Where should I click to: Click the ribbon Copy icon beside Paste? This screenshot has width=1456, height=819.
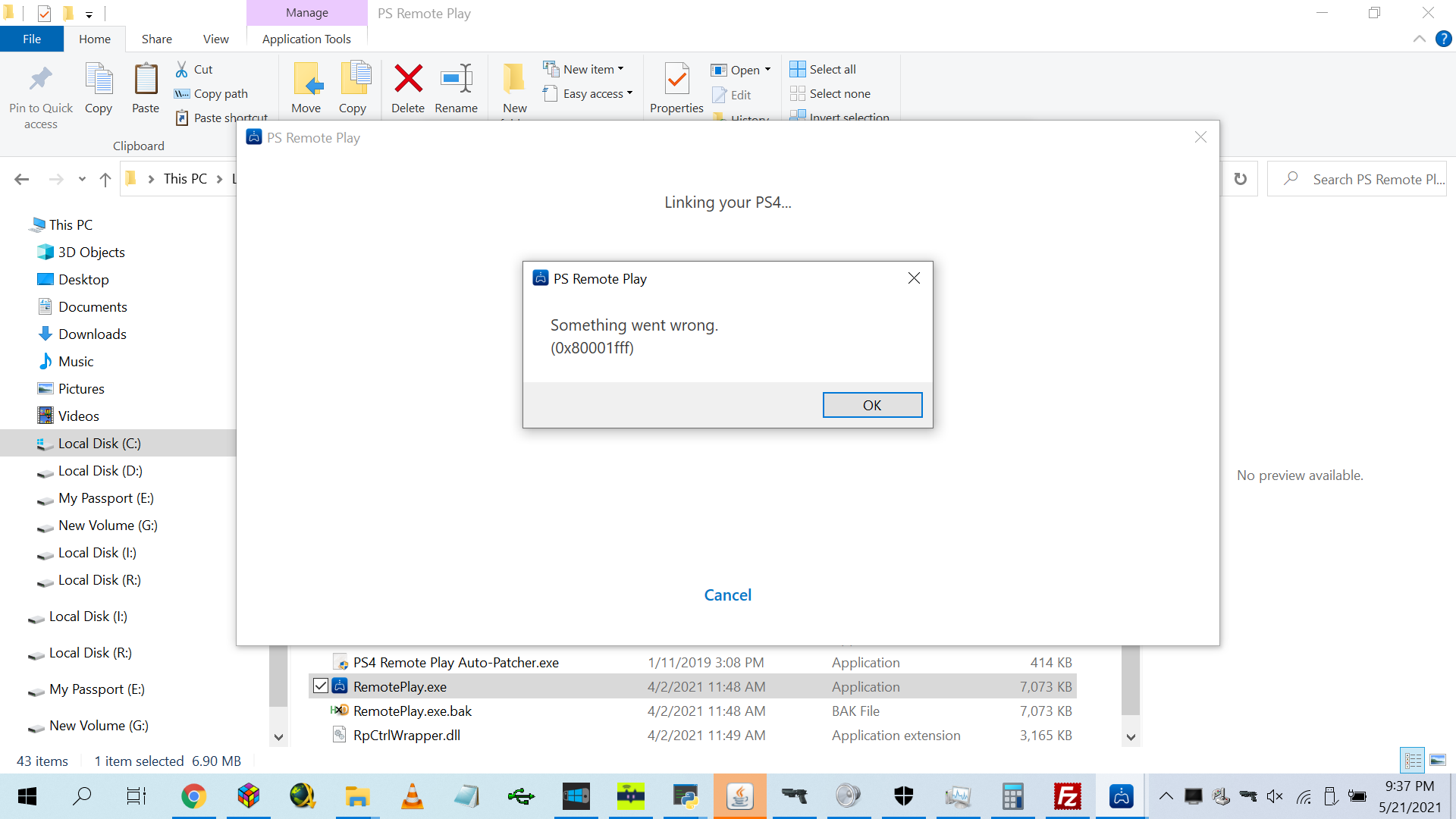(99, 79)
